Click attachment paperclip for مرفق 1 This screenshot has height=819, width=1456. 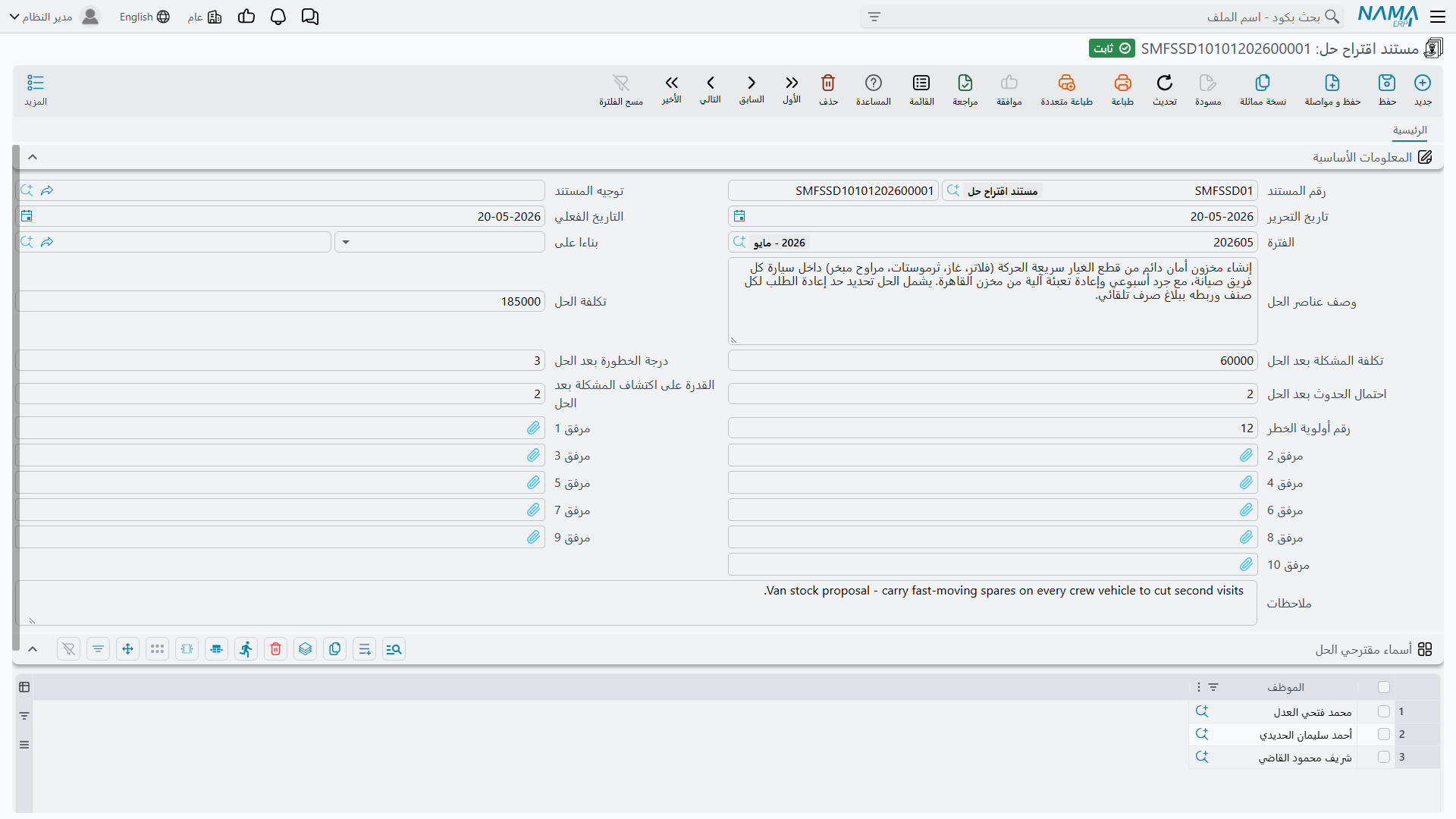[x=534, y=428]
